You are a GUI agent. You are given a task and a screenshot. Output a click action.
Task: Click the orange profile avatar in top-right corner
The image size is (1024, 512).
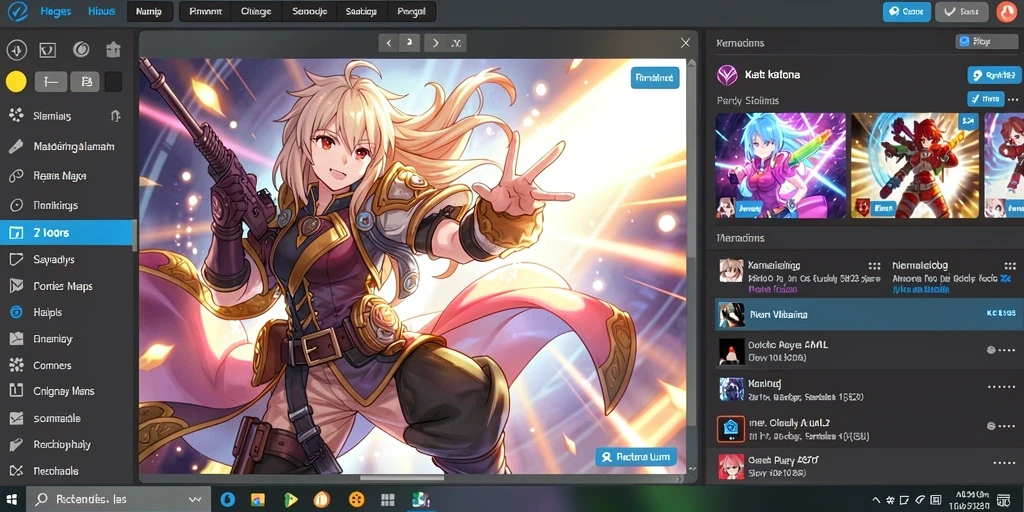coord(1007,12)
